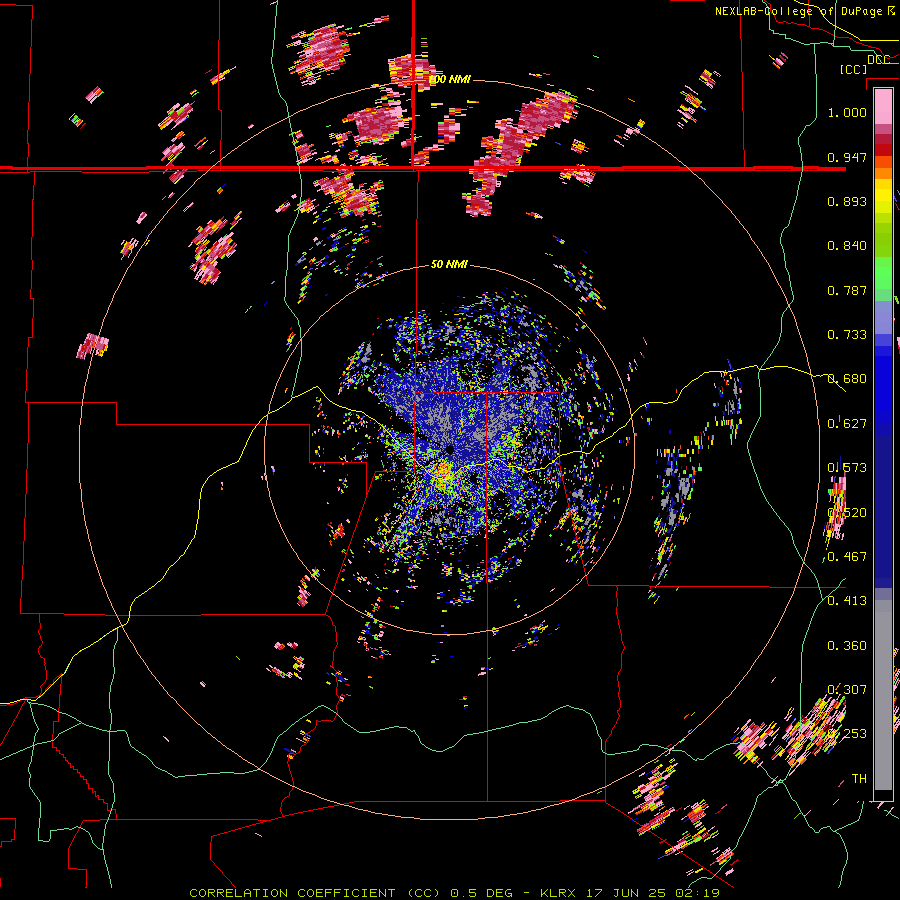Click the 17 JUN 25 date in caption
This screenshot has width=900, height=900.
coord(626,893)
